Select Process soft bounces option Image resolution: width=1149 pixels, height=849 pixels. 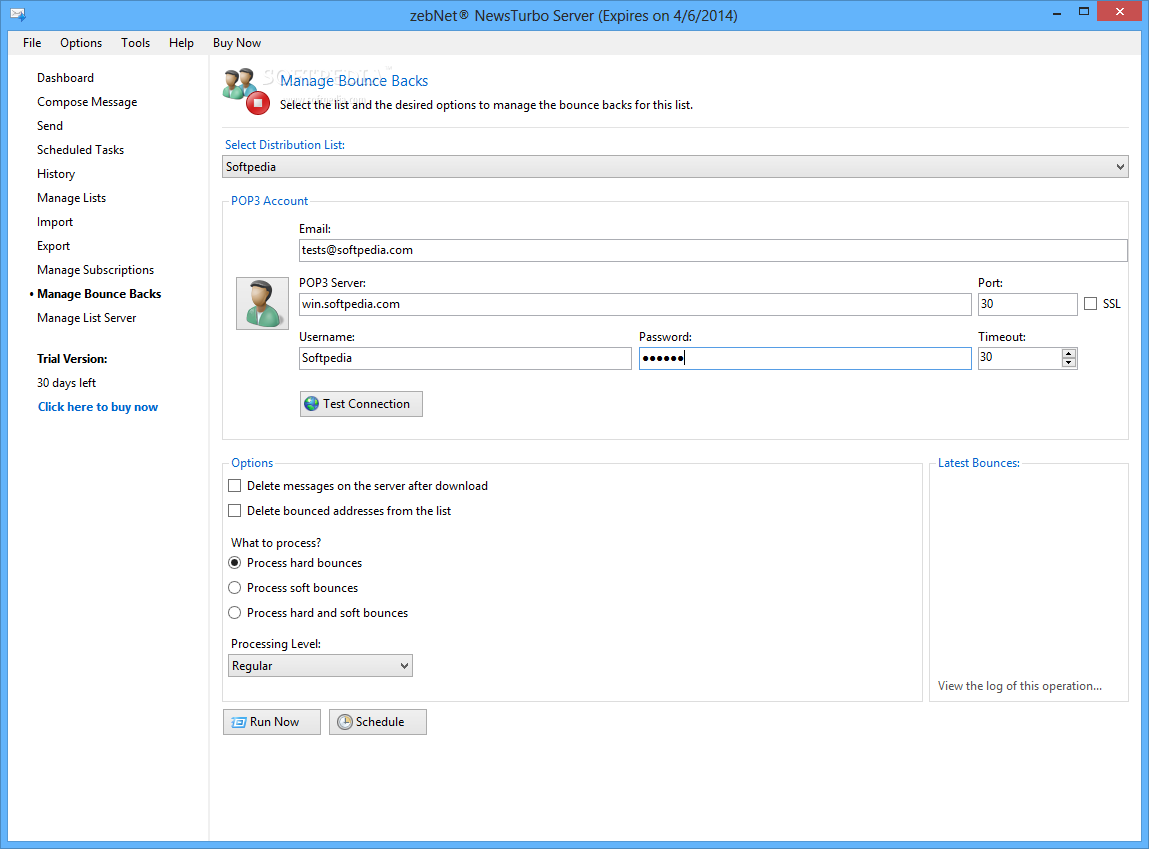click(x=234, y=587)
